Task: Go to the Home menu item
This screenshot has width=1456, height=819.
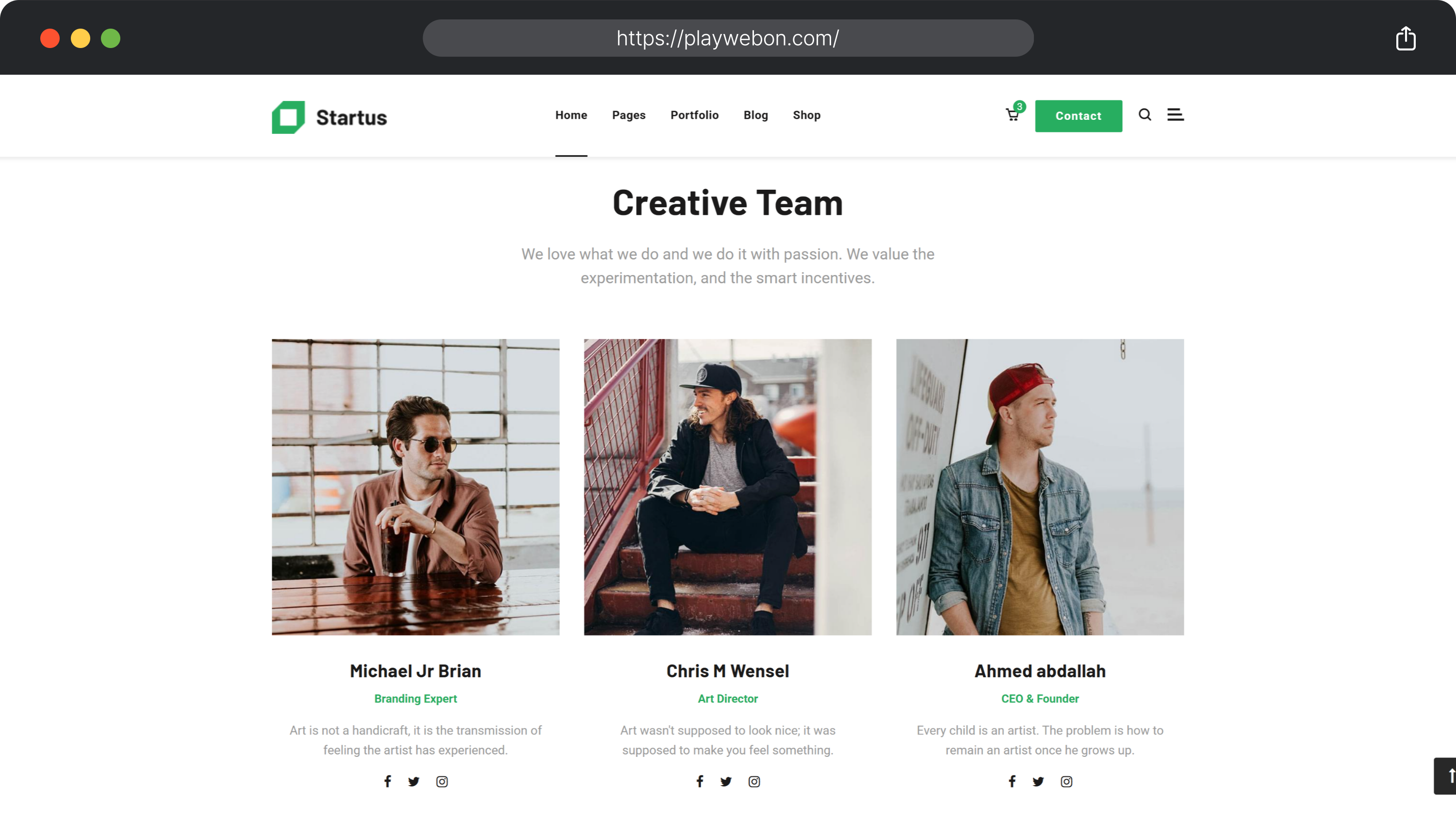Action: 571,115
